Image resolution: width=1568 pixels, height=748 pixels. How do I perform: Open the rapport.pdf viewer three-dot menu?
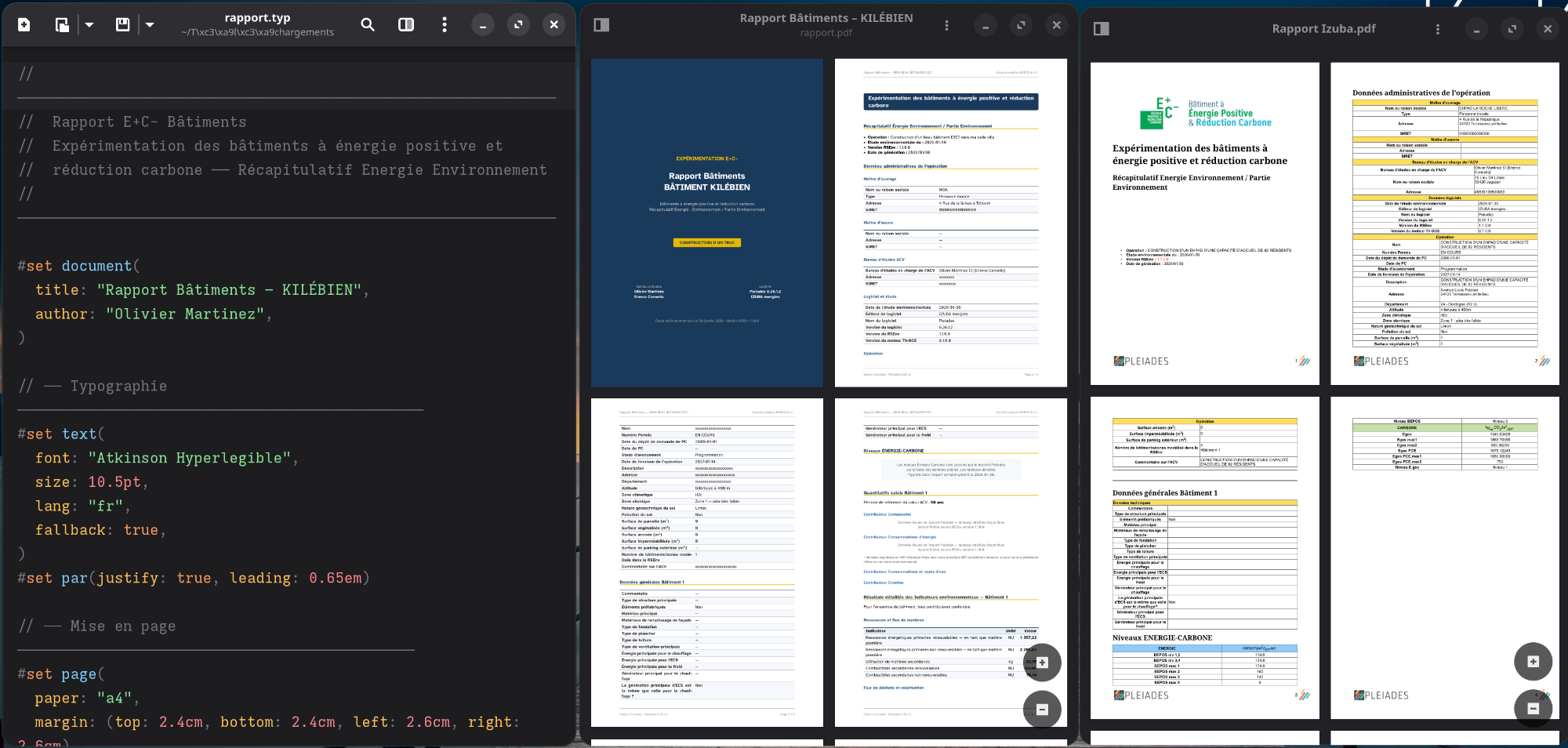946,25
